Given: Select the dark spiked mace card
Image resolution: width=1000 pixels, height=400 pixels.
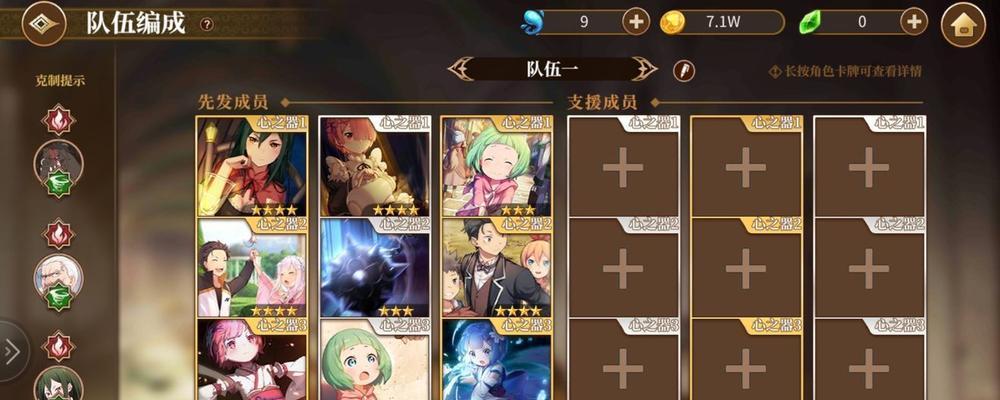Looking at the screenshot, I should pos(375,267).
